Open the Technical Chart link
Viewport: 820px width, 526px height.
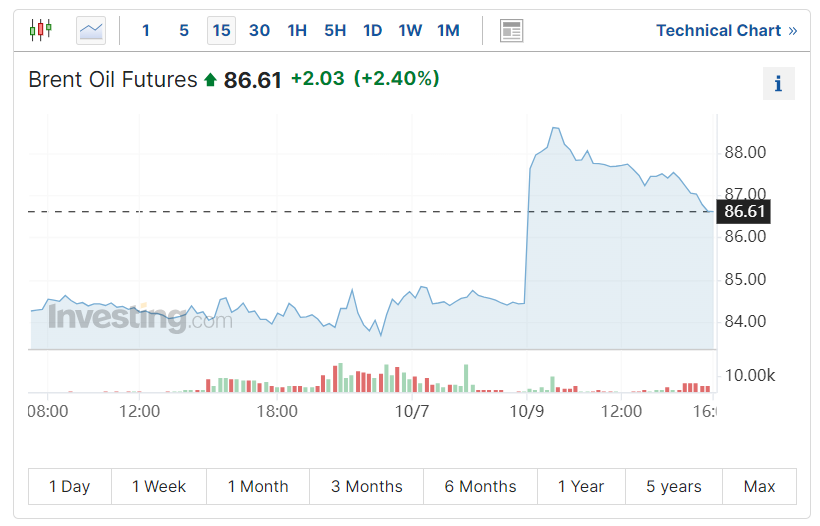pos(726,31)
